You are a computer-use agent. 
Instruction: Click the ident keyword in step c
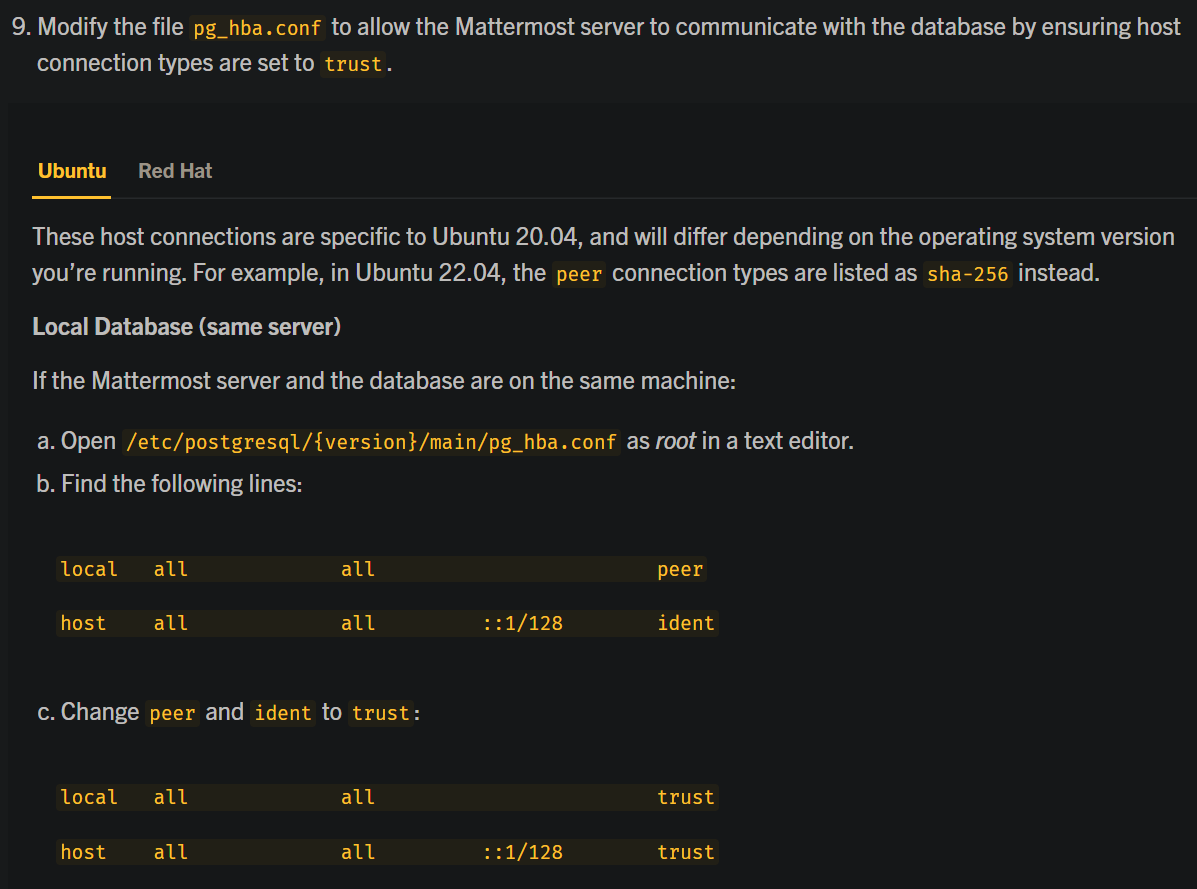283,713
